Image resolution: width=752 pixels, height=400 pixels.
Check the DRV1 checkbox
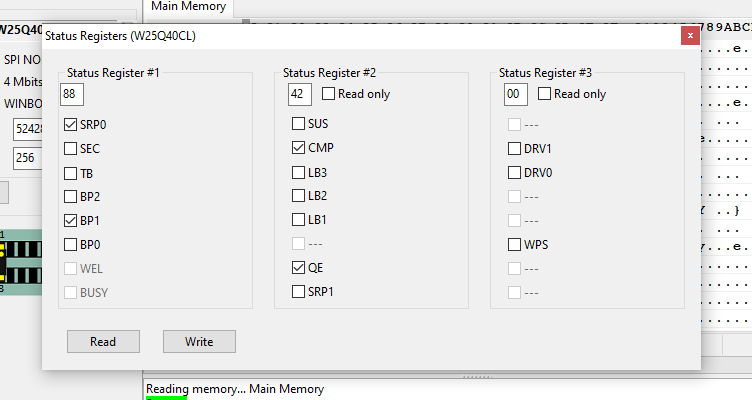click(514, 149)
